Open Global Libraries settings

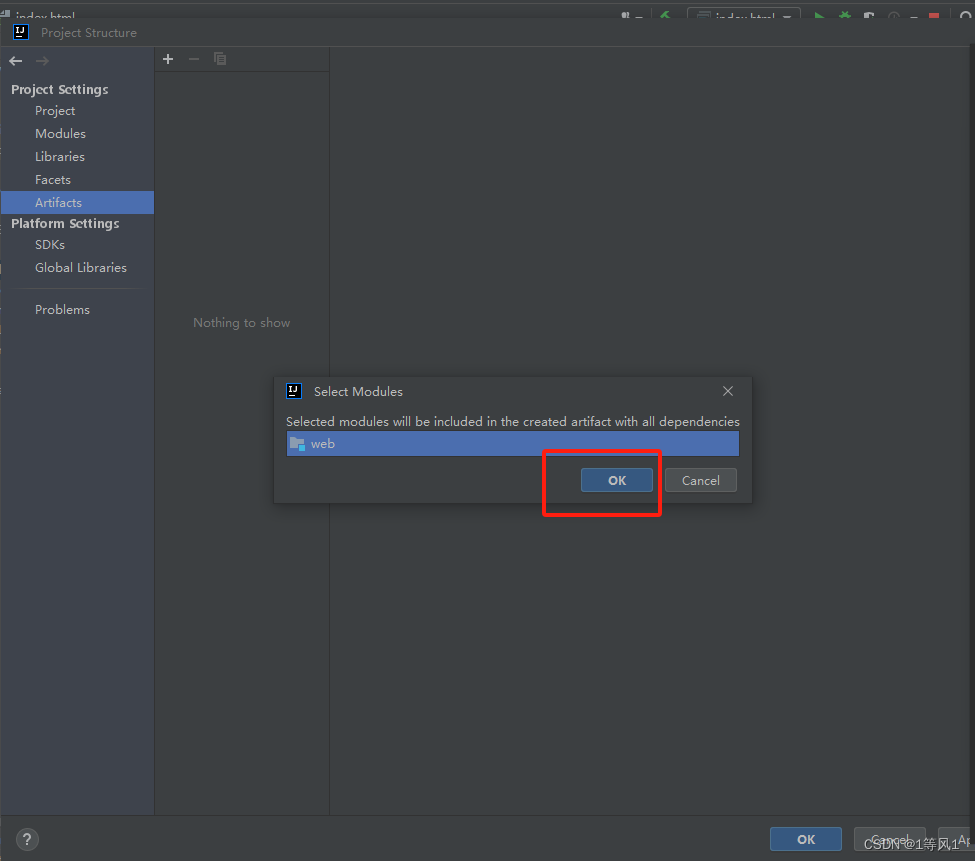[x=77, y=268]
